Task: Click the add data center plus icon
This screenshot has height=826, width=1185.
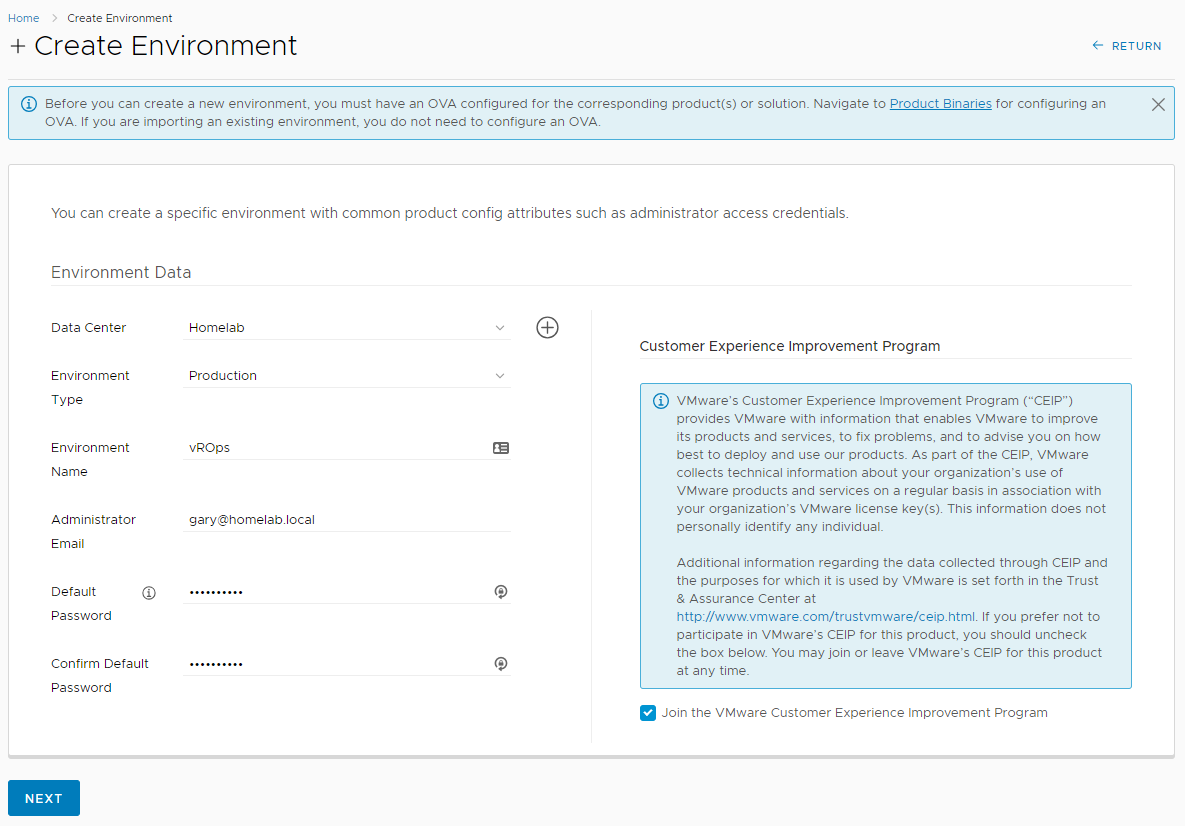Action: click(547, 327)
